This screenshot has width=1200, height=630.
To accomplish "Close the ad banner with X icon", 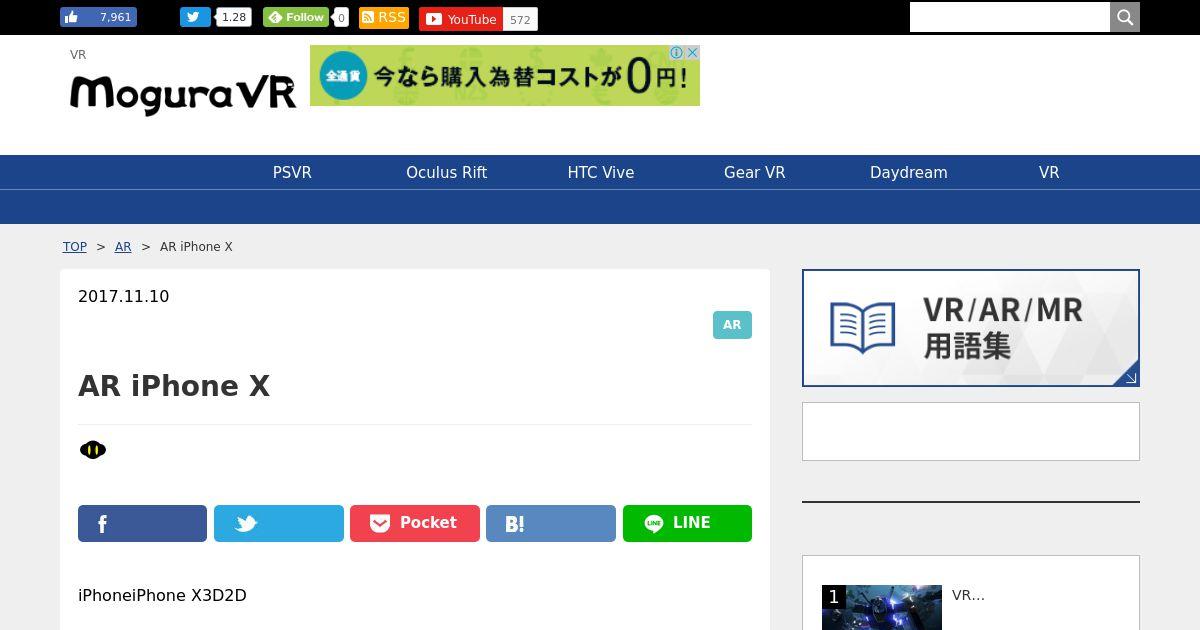I will 692,53.
